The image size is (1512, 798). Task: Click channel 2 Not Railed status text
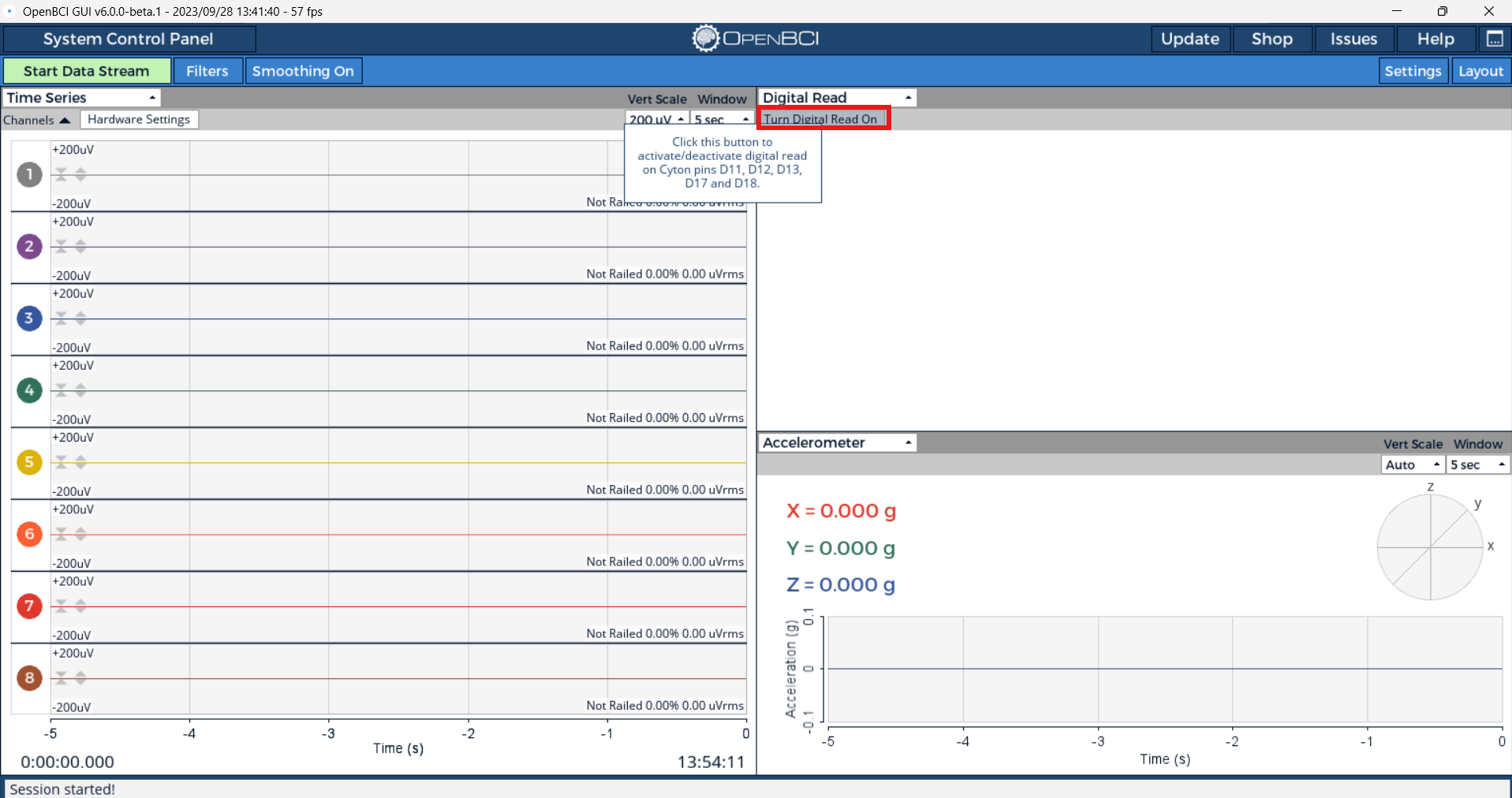pos(665,274)
